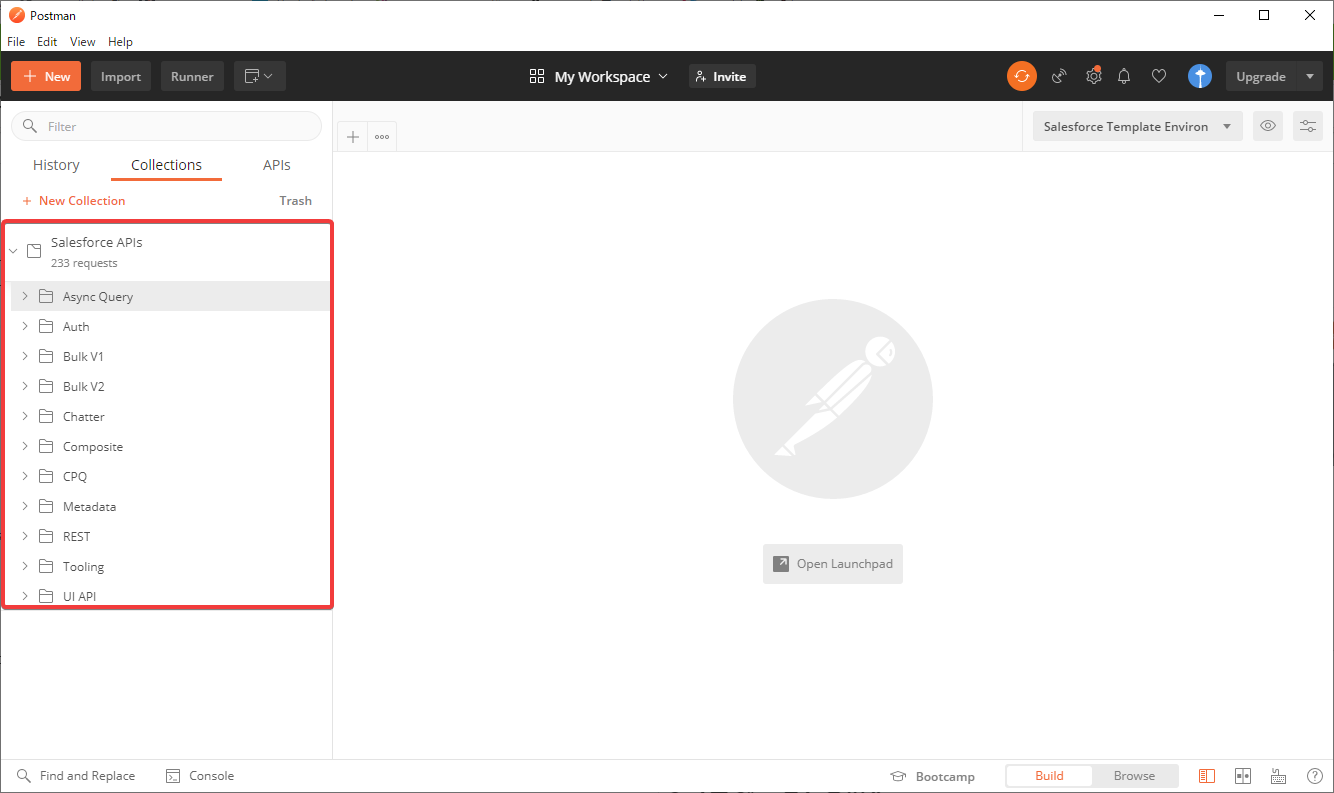Open the Upgrade dropdown arrow
The image size is (1334, 793).
[1310, 76]
